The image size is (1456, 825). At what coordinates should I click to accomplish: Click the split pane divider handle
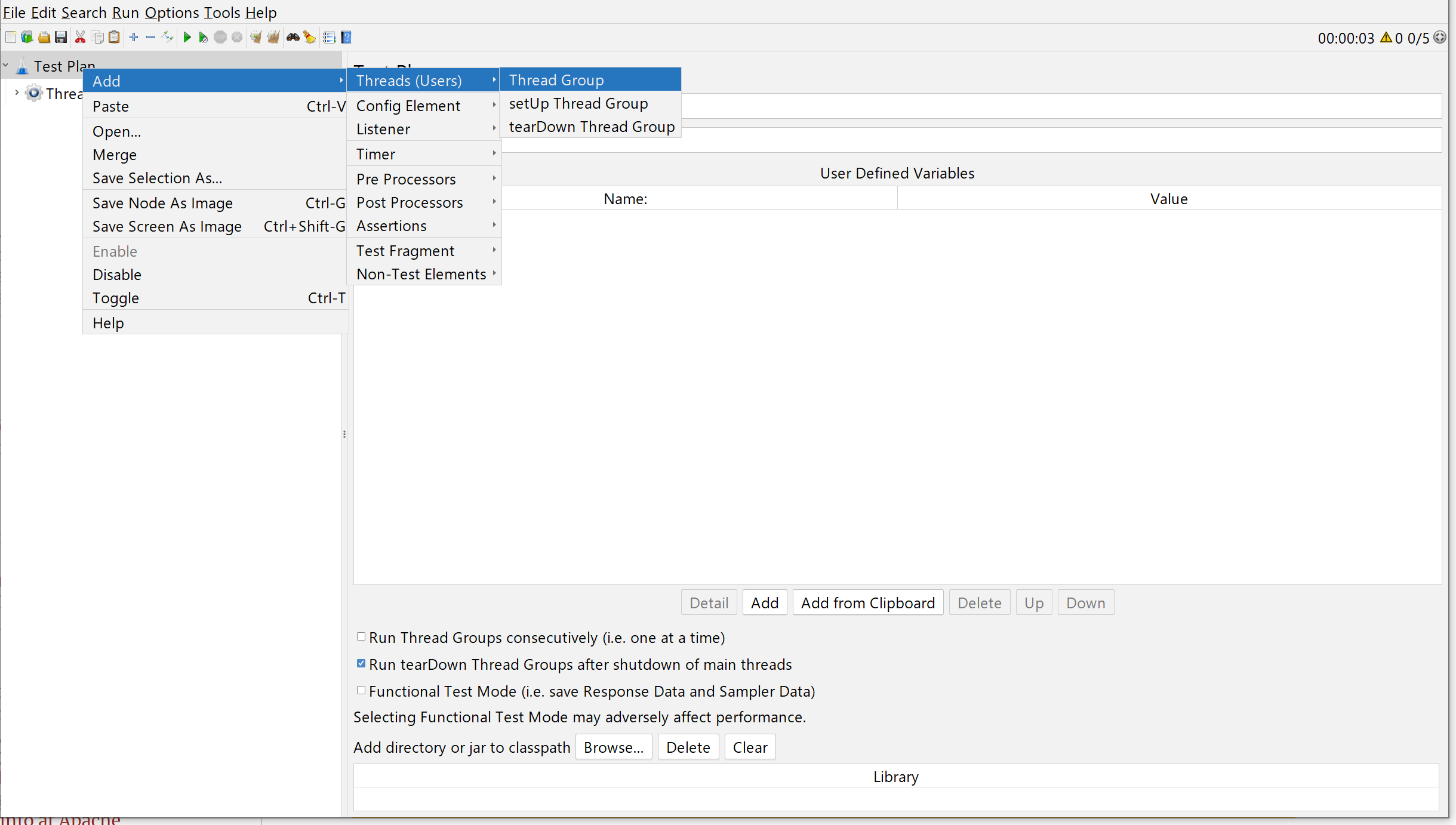click(344, 435)
